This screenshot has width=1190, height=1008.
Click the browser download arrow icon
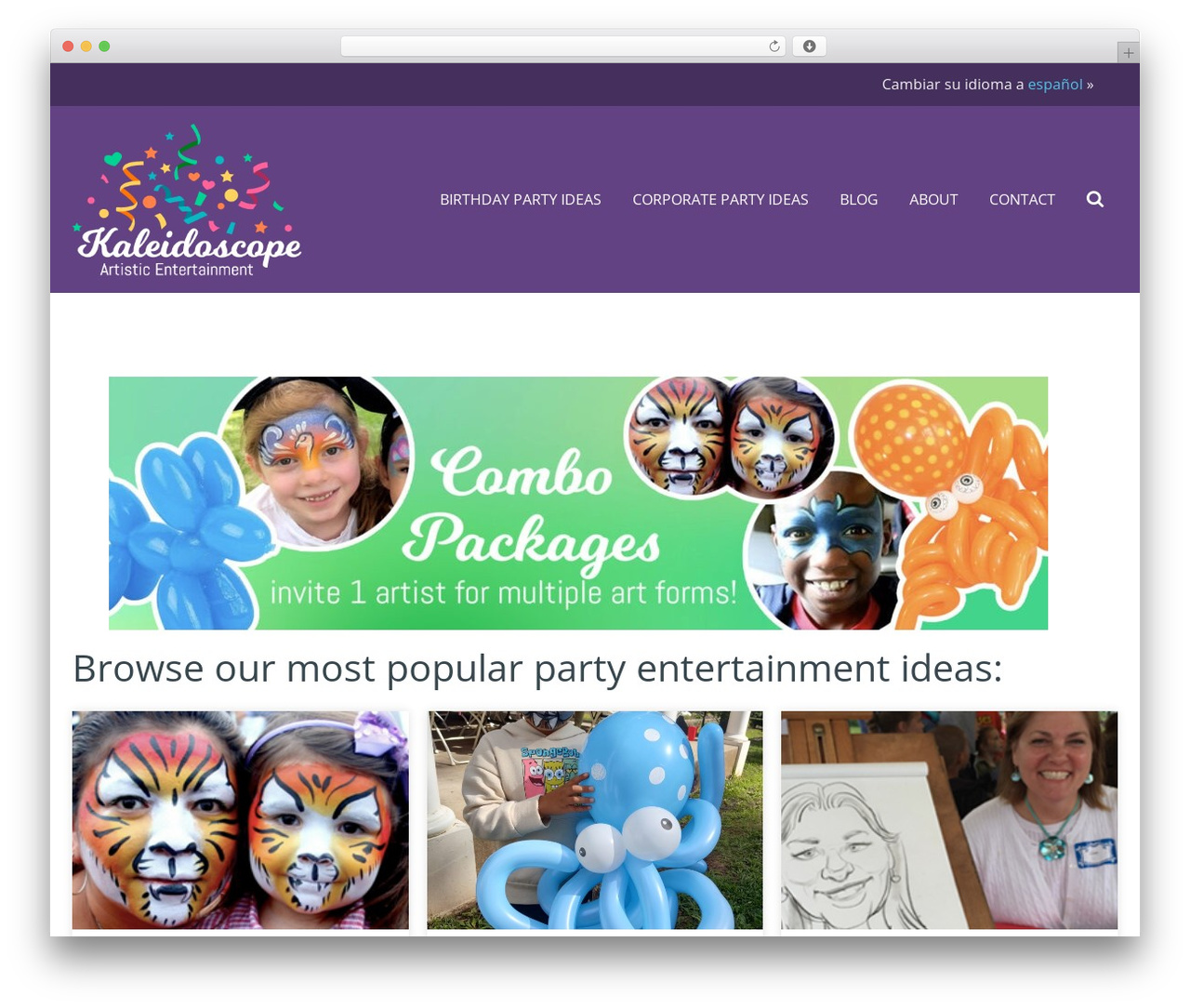pos(809,46)
